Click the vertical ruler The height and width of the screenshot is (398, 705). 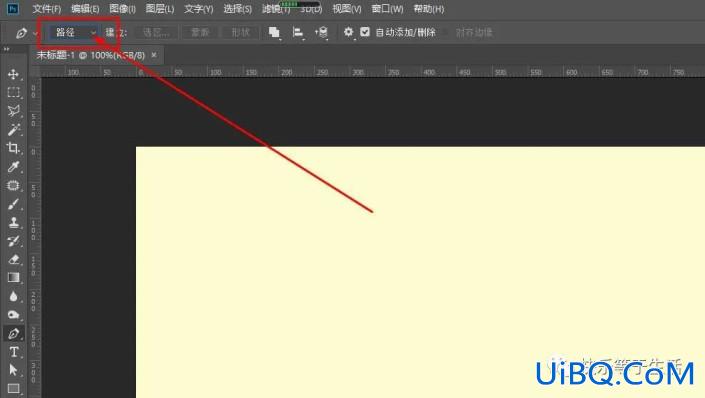point(34,237)
